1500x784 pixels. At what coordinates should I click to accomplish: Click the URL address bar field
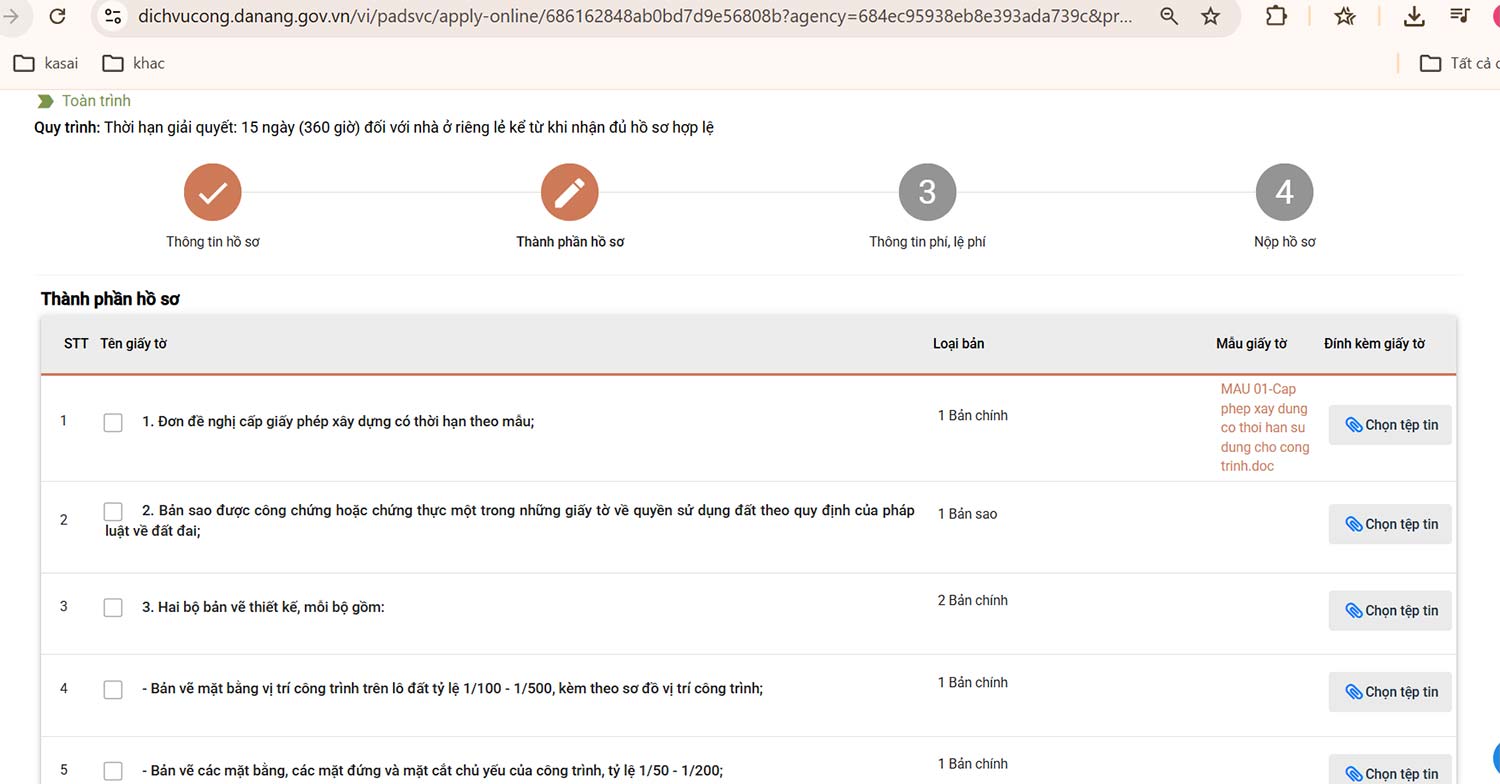(x=640, y=16)
